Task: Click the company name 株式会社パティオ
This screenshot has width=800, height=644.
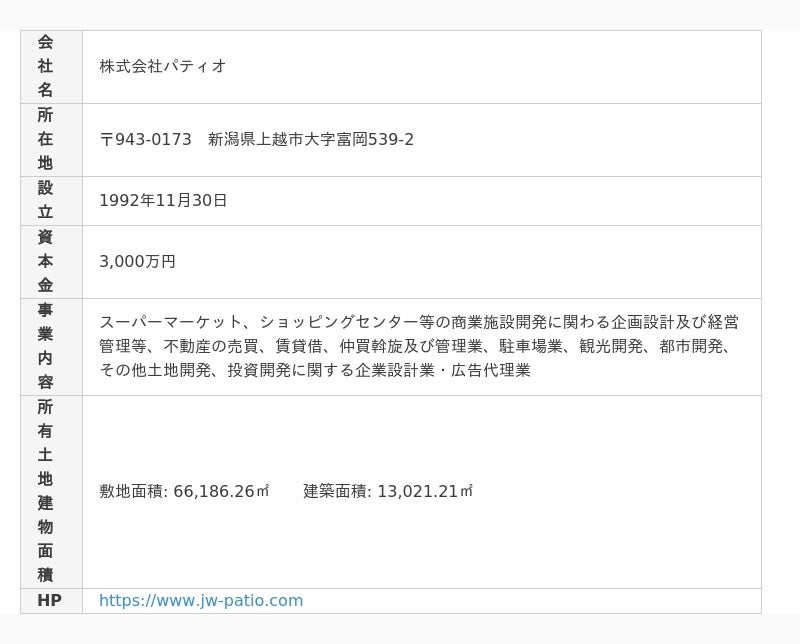Action: [x=162, y=66]
